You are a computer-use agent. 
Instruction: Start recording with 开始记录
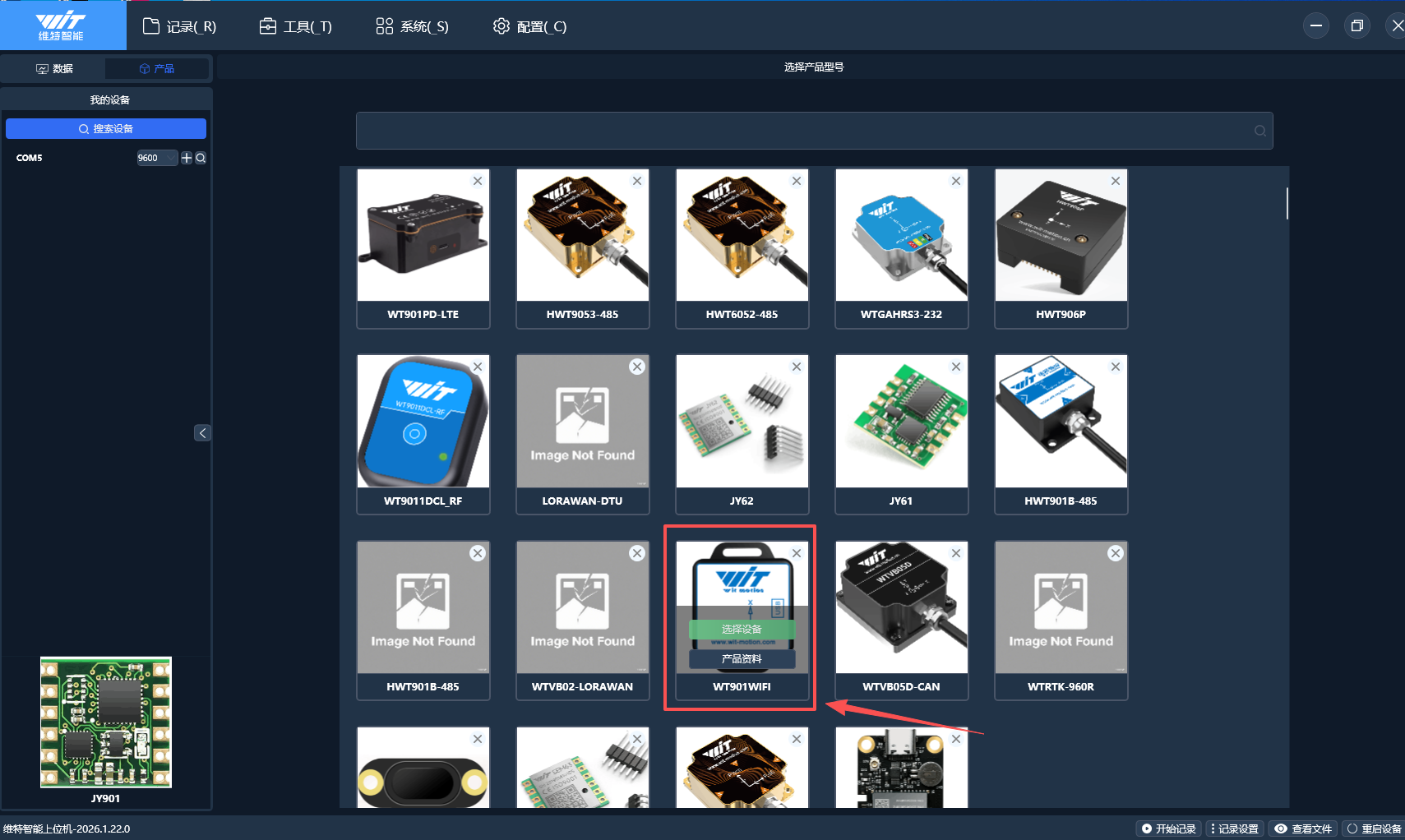(x=1169, y=828)
